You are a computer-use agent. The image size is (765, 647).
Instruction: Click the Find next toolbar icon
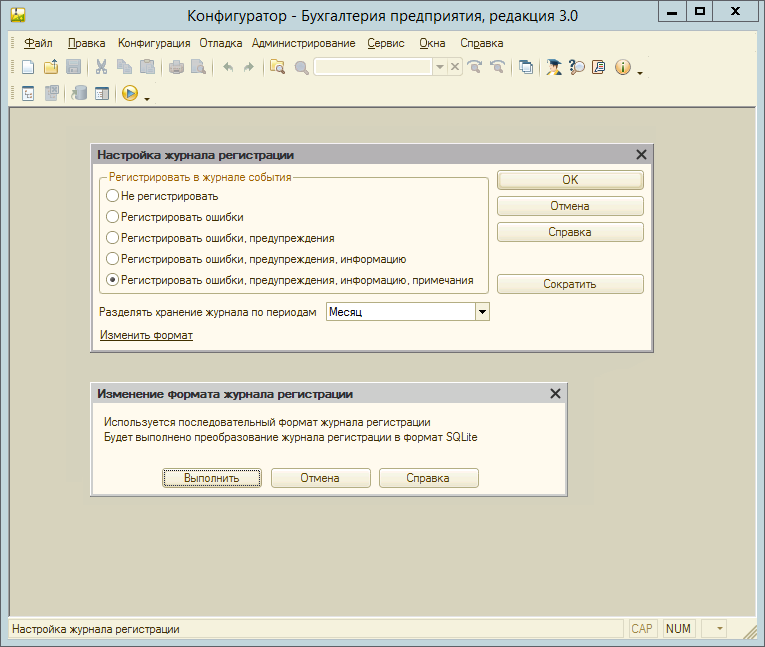pos(475,66)
